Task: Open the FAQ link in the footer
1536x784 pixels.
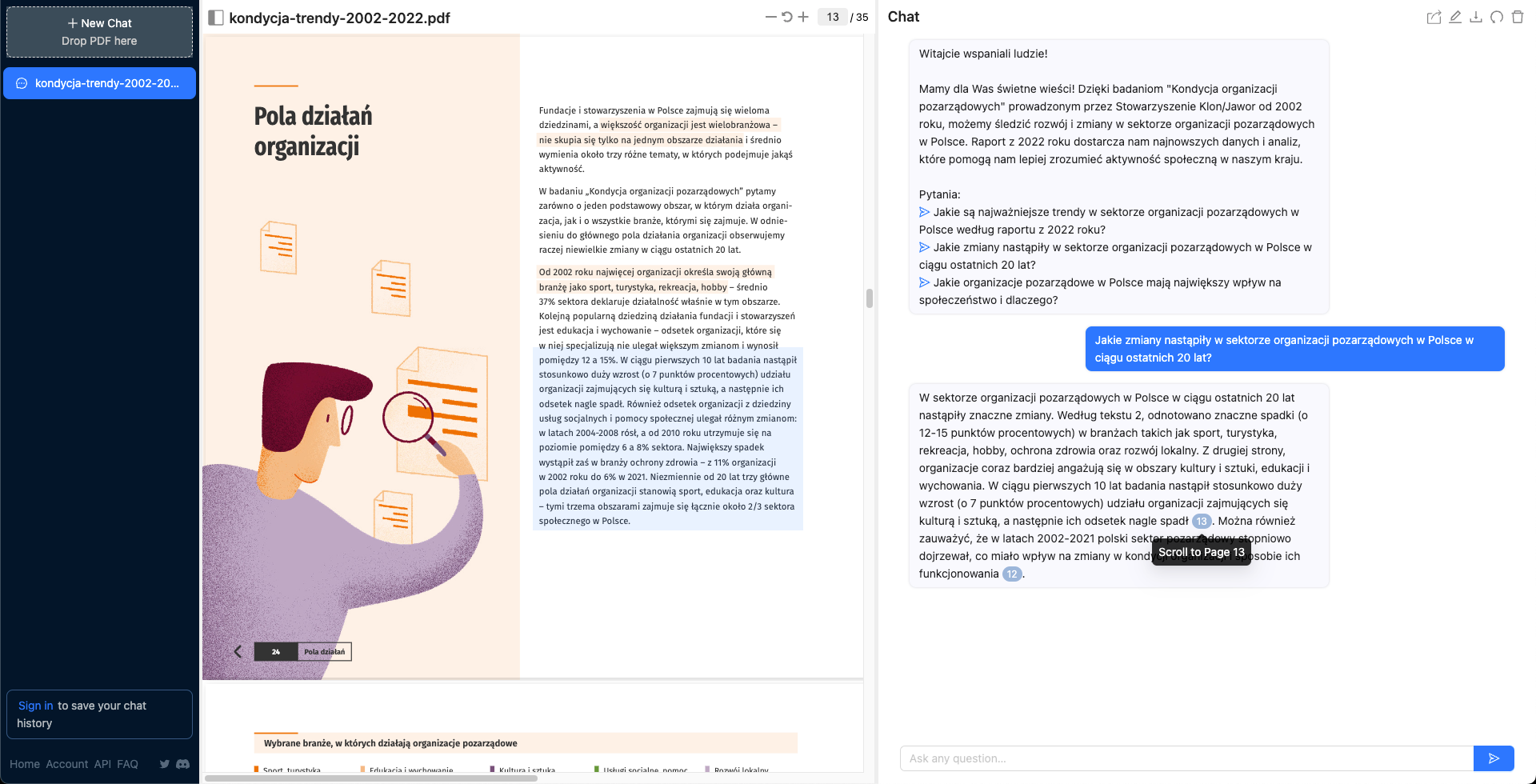Action: click(x=127, y=764)
